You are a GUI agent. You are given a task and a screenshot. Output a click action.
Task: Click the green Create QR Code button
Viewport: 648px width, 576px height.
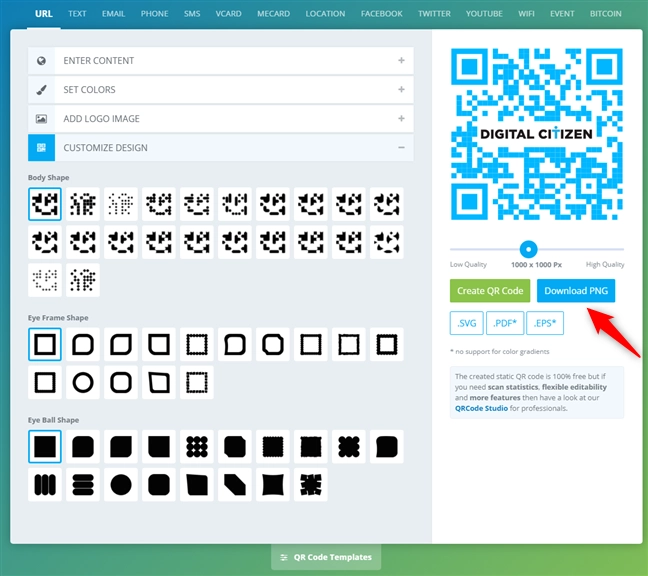point(490,291)
